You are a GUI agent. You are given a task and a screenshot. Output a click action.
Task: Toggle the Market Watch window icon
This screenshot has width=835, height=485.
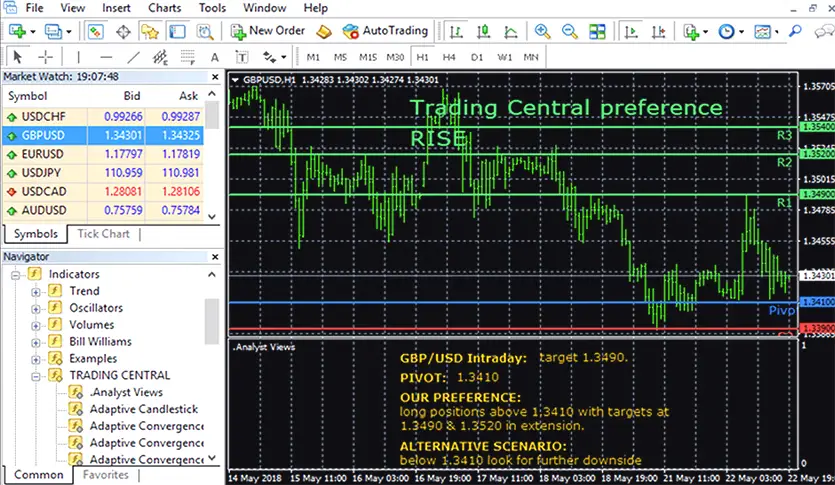coord(95,31)
